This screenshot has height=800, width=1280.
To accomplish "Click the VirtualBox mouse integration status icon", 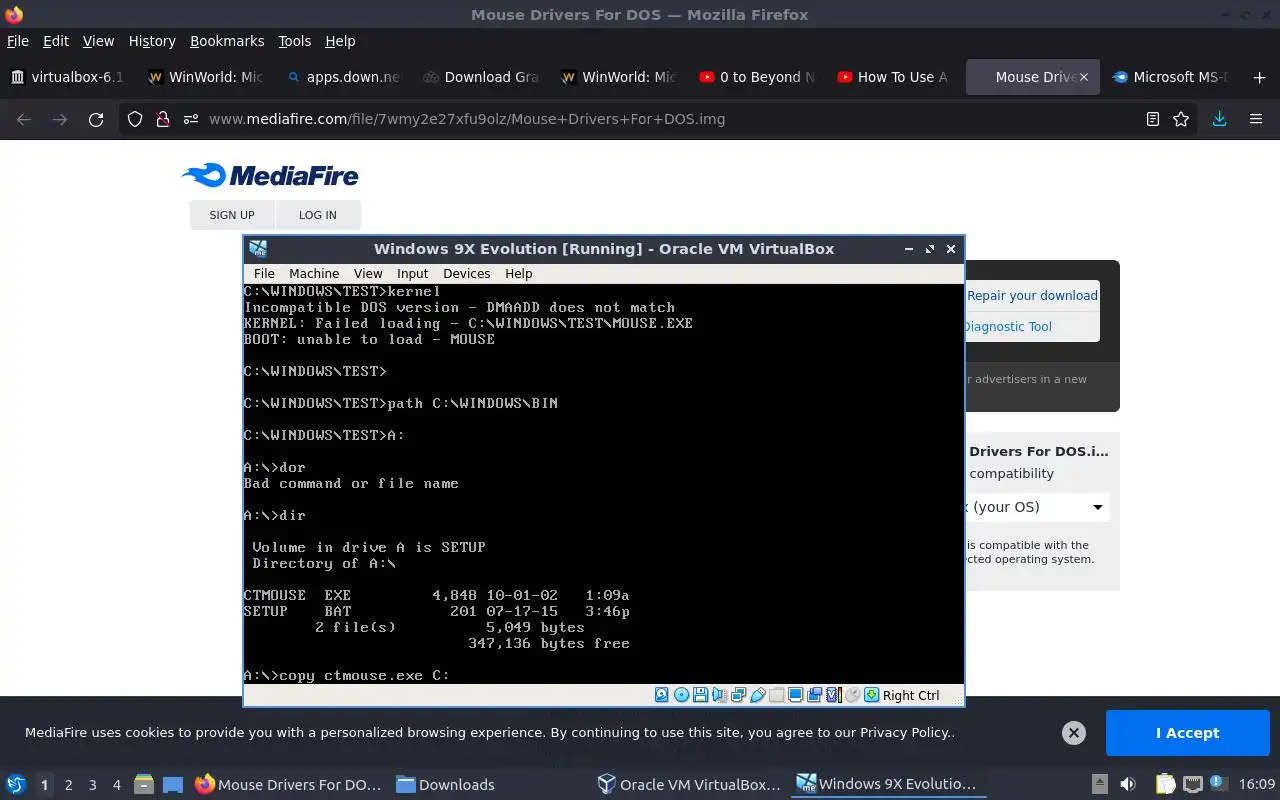I will 852,695.
